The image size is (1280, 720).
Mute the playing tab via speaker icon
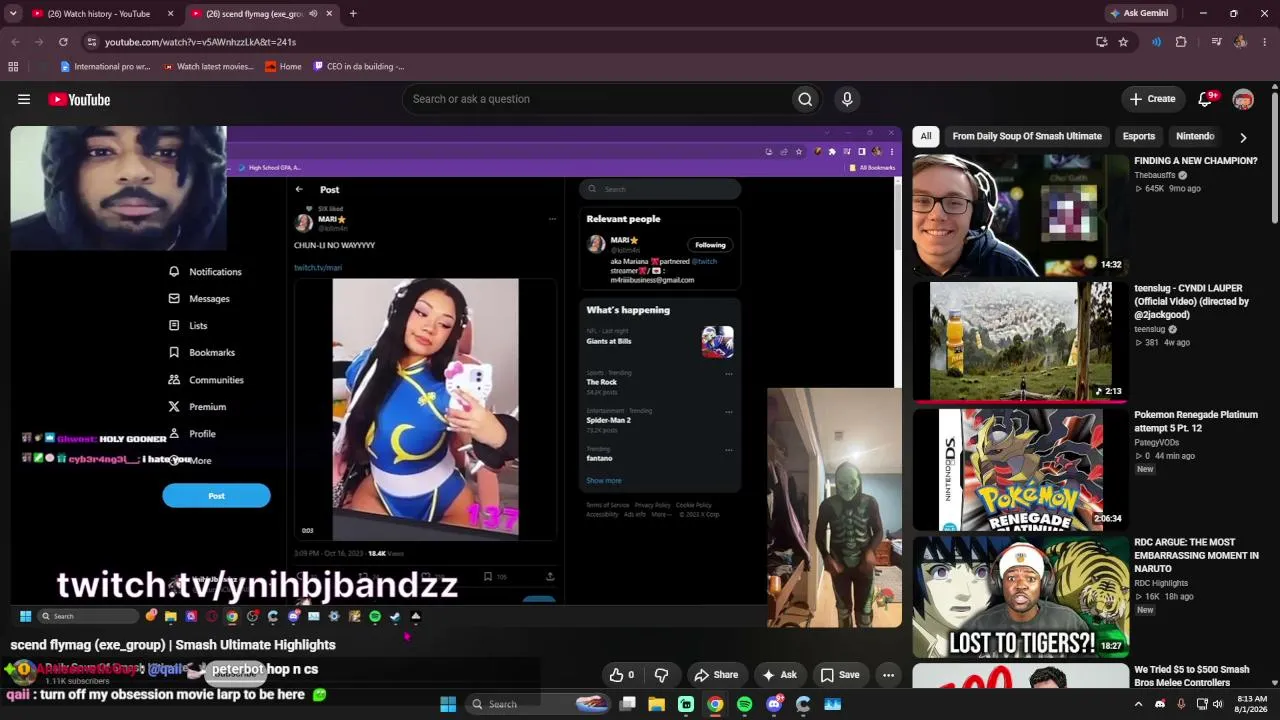point(313,14)
